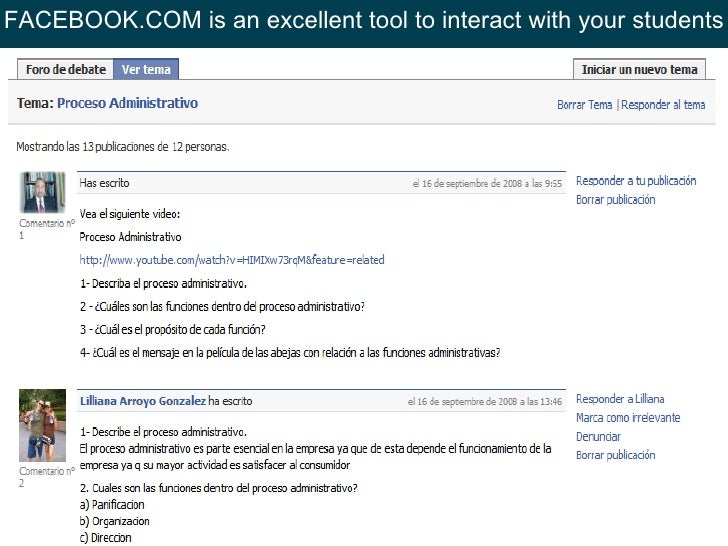
Task: Select the Ver tema tab
Action: (x=146, y=69)
